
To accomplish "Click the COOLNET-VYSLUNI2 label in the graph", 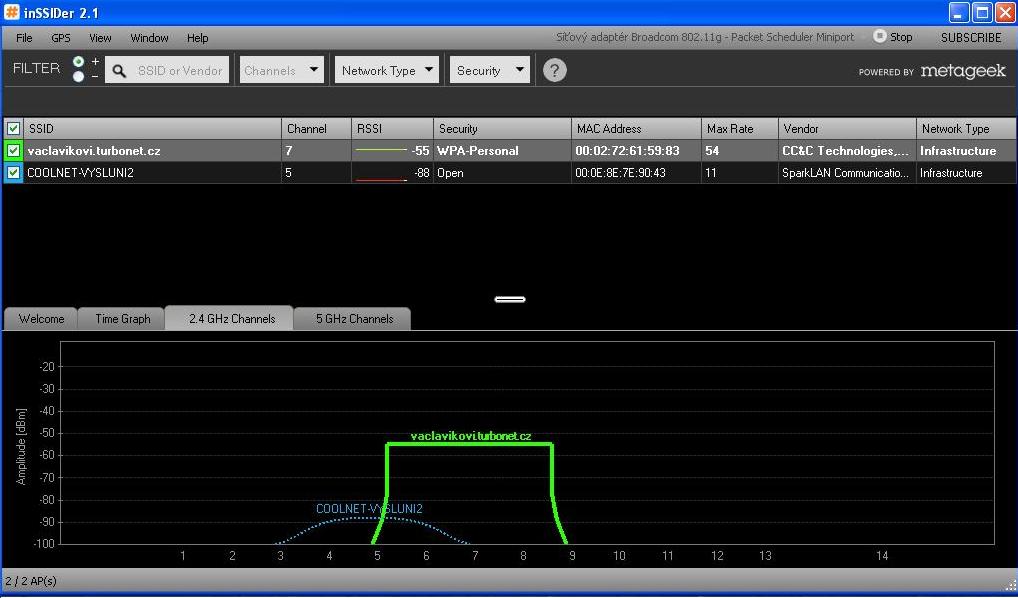I will point(369,508).
